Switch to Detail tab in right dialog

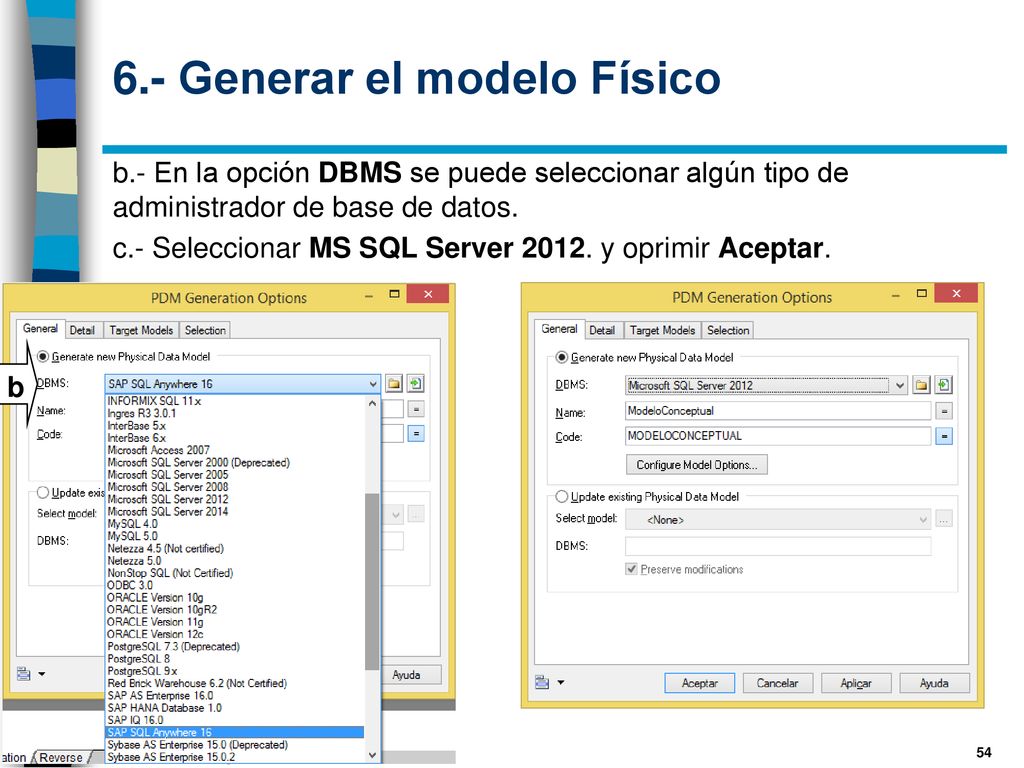[602, 330]
